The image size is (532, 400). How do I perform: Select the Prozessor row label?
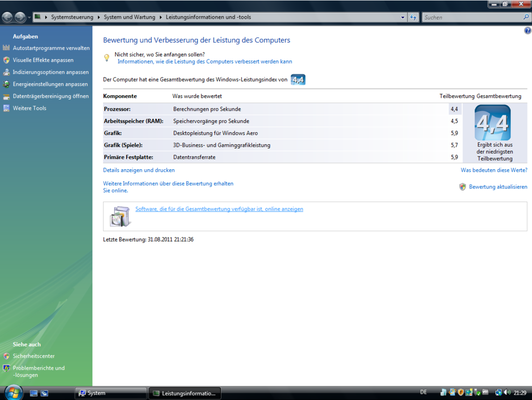click(117, 109)
